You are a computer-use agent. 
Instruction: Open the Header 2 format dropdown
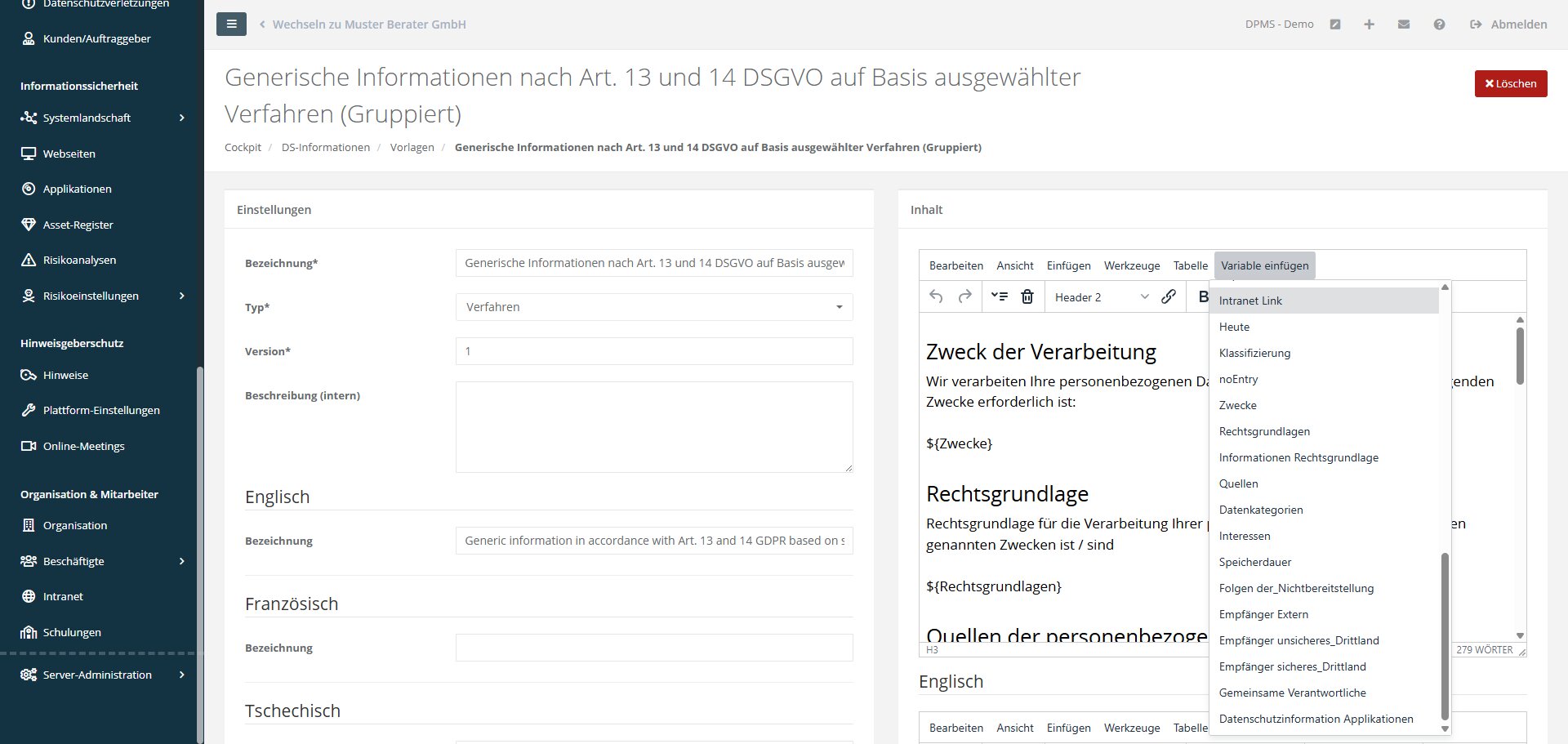pos(1100,297)
